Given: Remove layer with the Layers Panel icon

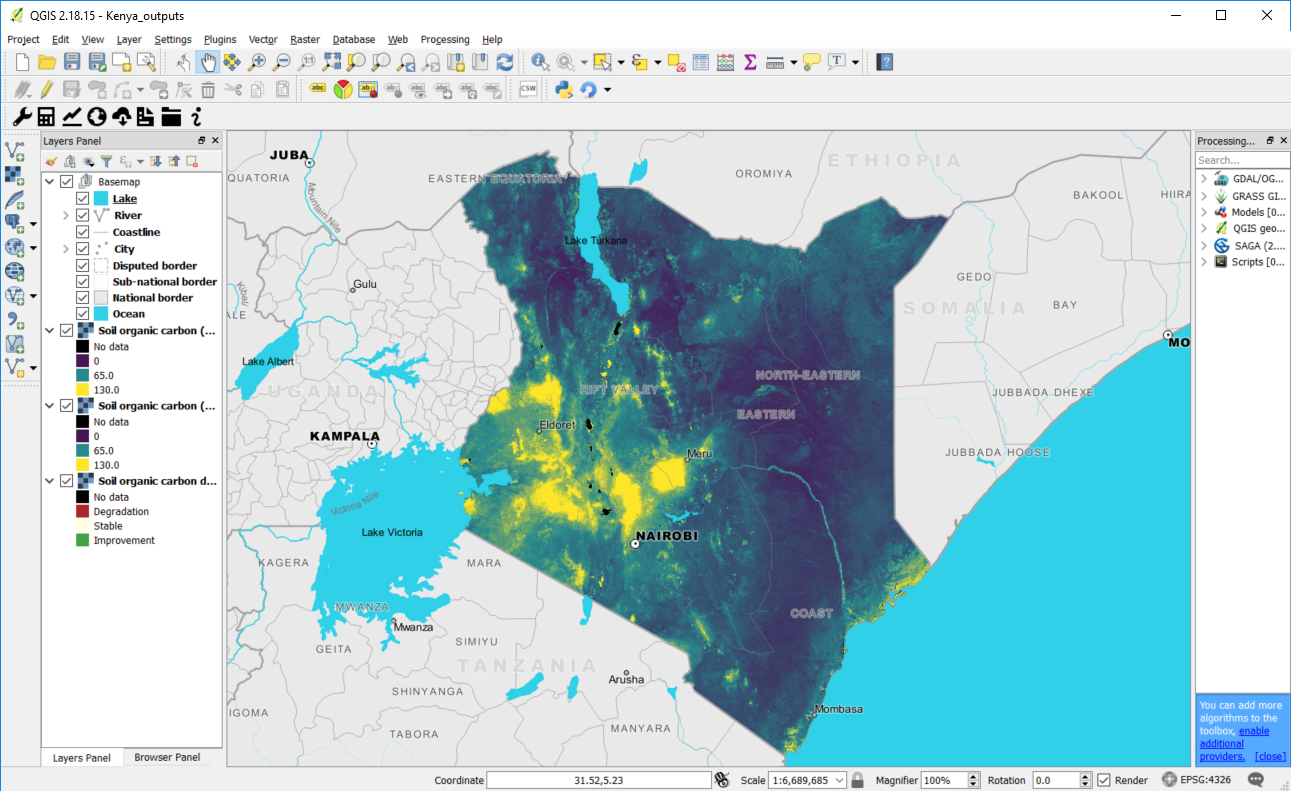Looking at the screenshot, I should [x=191, y=161].
